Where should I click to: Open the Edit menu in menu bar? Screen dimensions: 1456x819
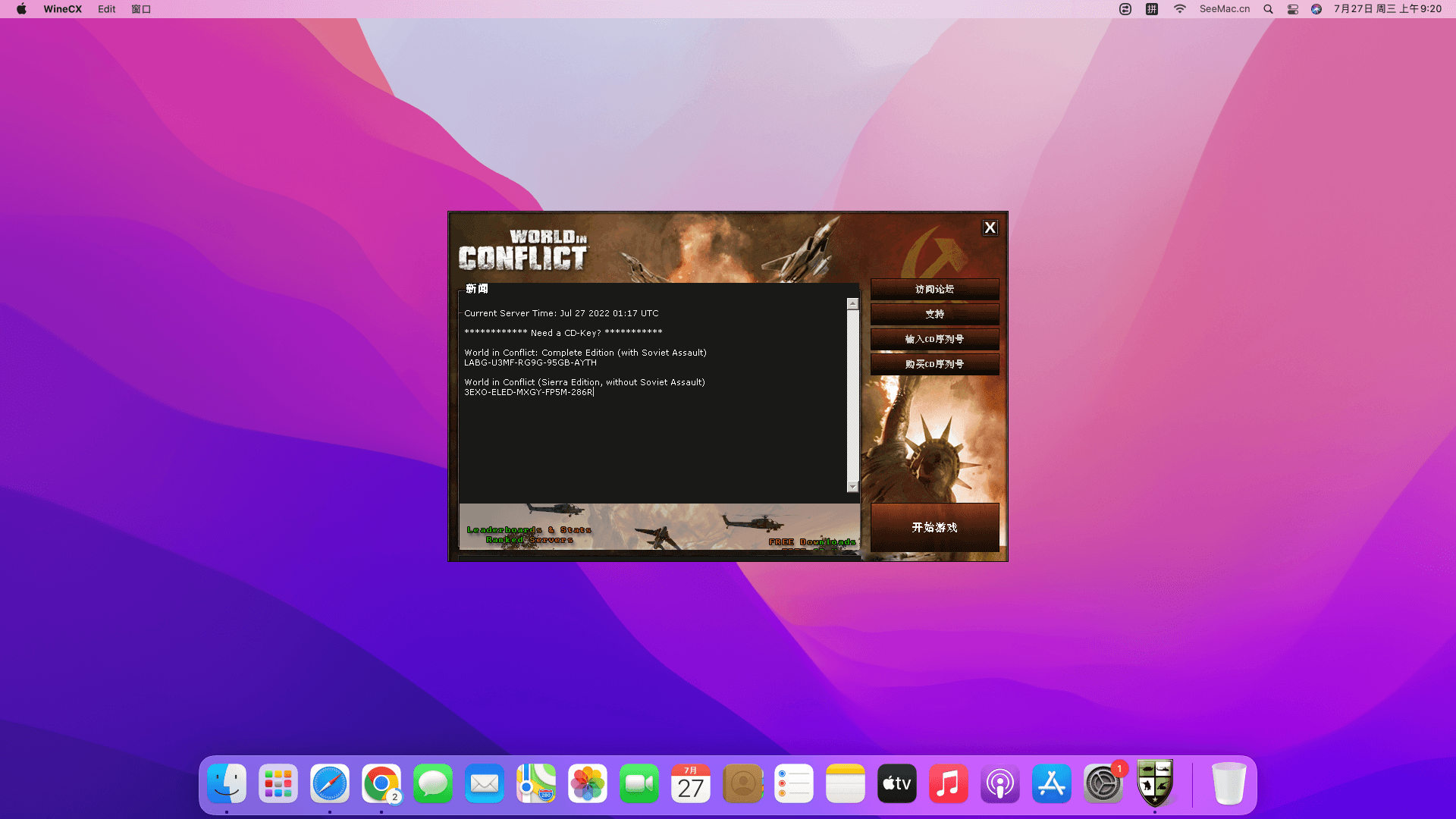pyautogui.click(x=107, y=9)
